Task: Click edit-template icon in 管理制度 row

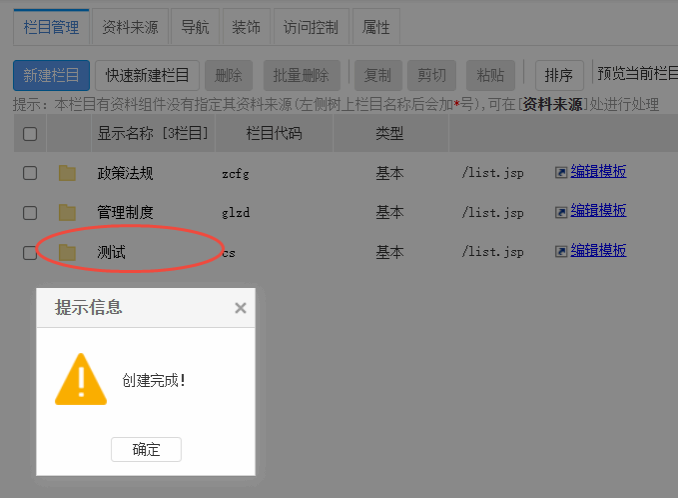Action: coord(561,211)
